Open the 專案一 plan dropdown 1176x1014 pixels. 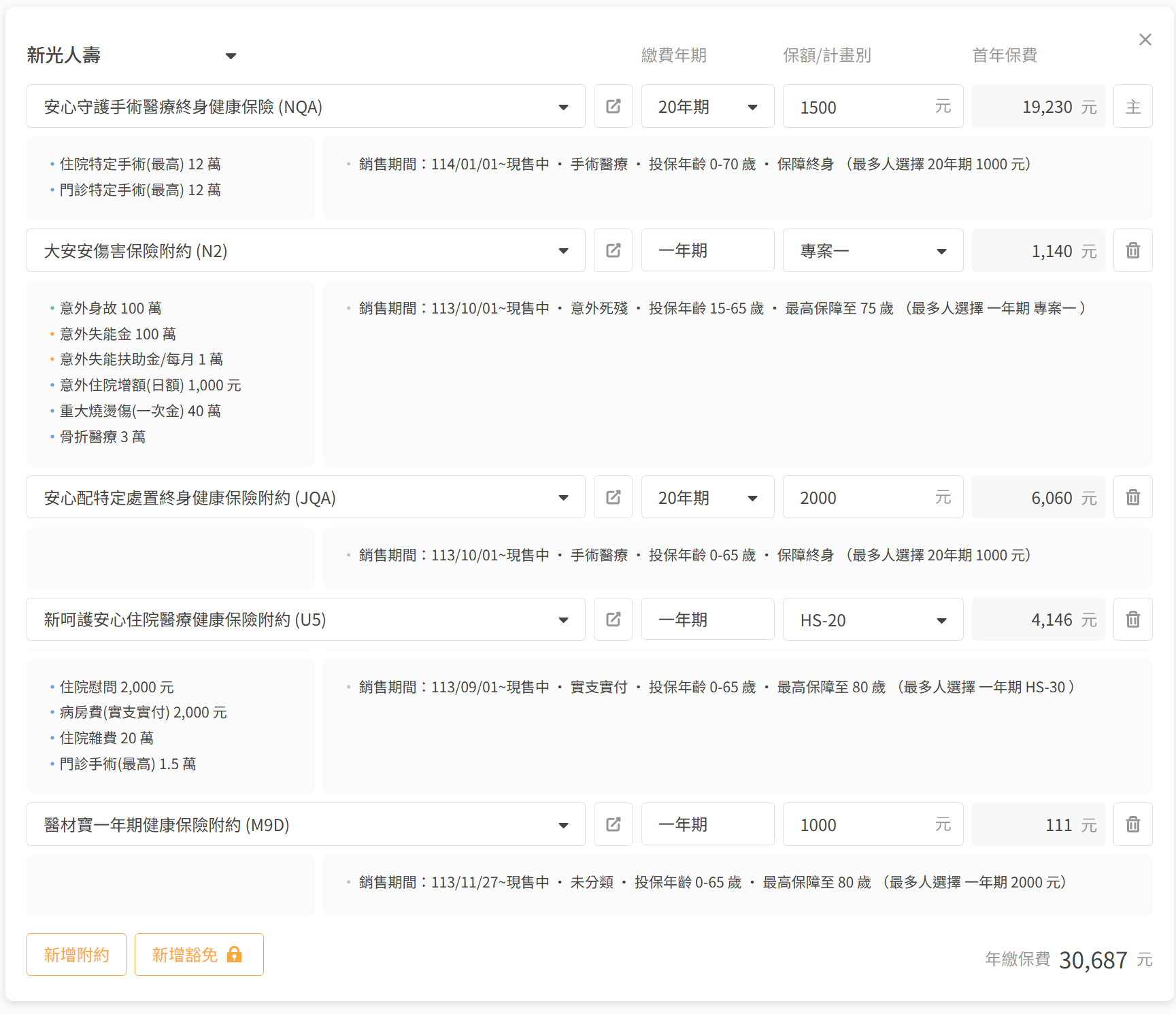click(x=873, y=251)
